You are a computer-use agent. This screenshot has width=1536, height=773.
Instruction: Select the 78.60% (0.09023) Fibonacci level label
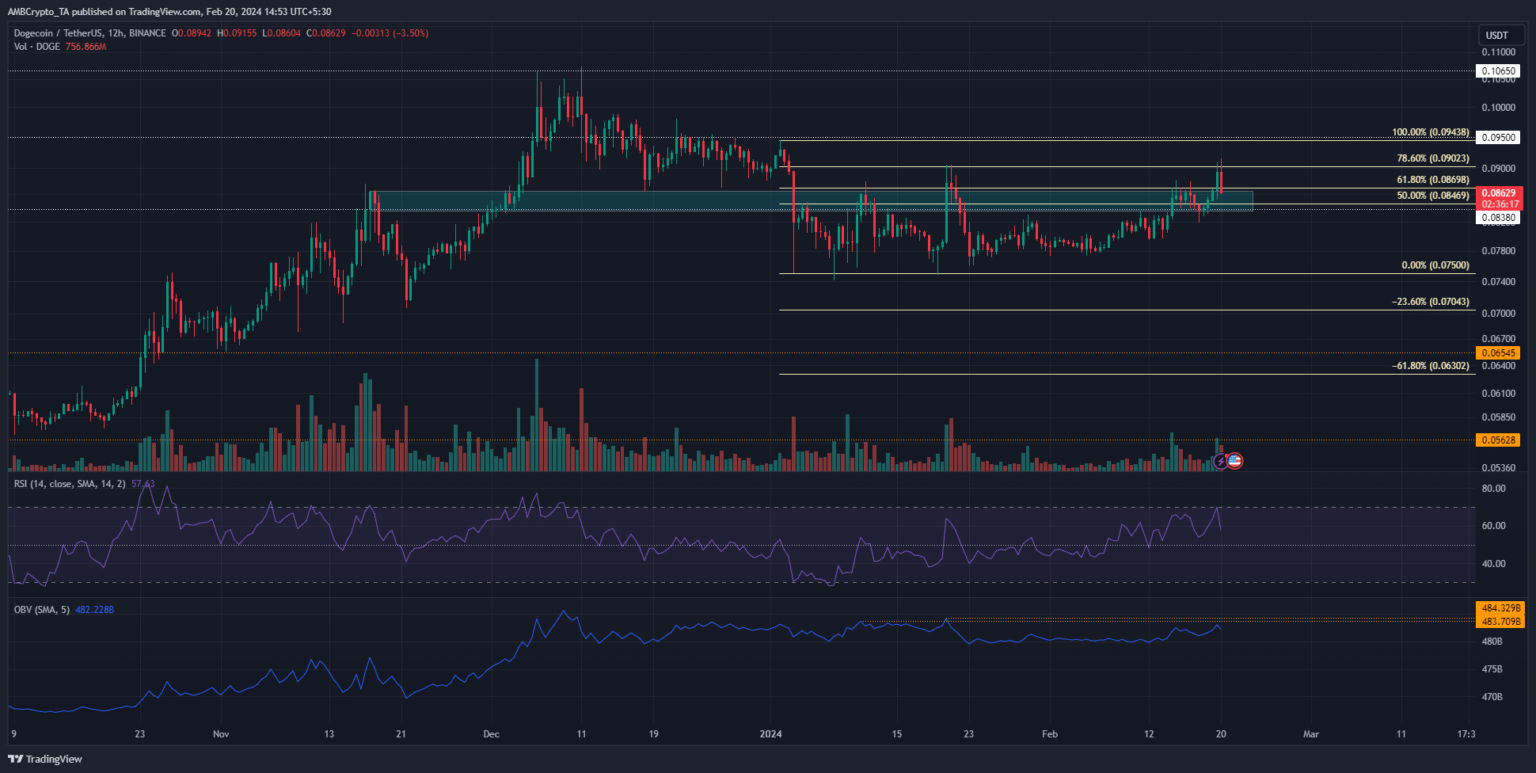tap(1432, 158)
